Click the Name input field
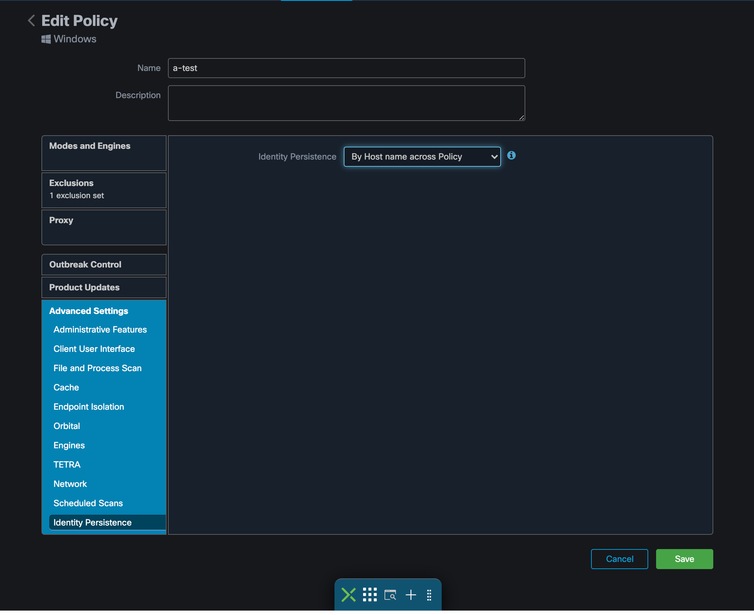This screenshot has height=615, width=754. [346, 68]
